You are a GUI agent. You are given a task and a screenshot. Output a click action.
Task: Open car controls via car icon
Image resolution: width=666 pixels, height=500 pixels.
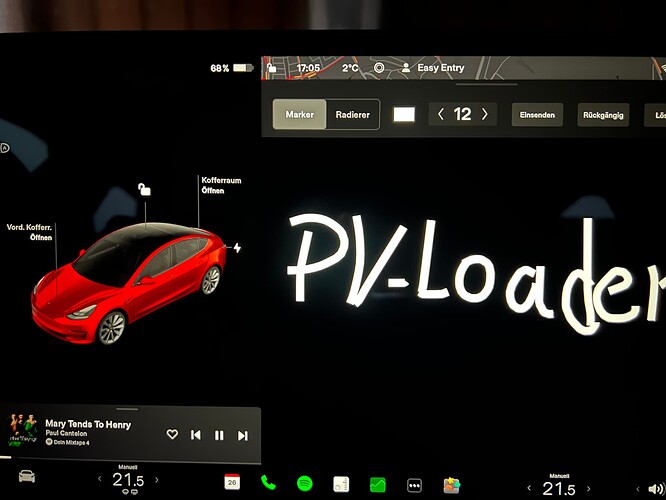pyautogui.click(x=27, y=476)
